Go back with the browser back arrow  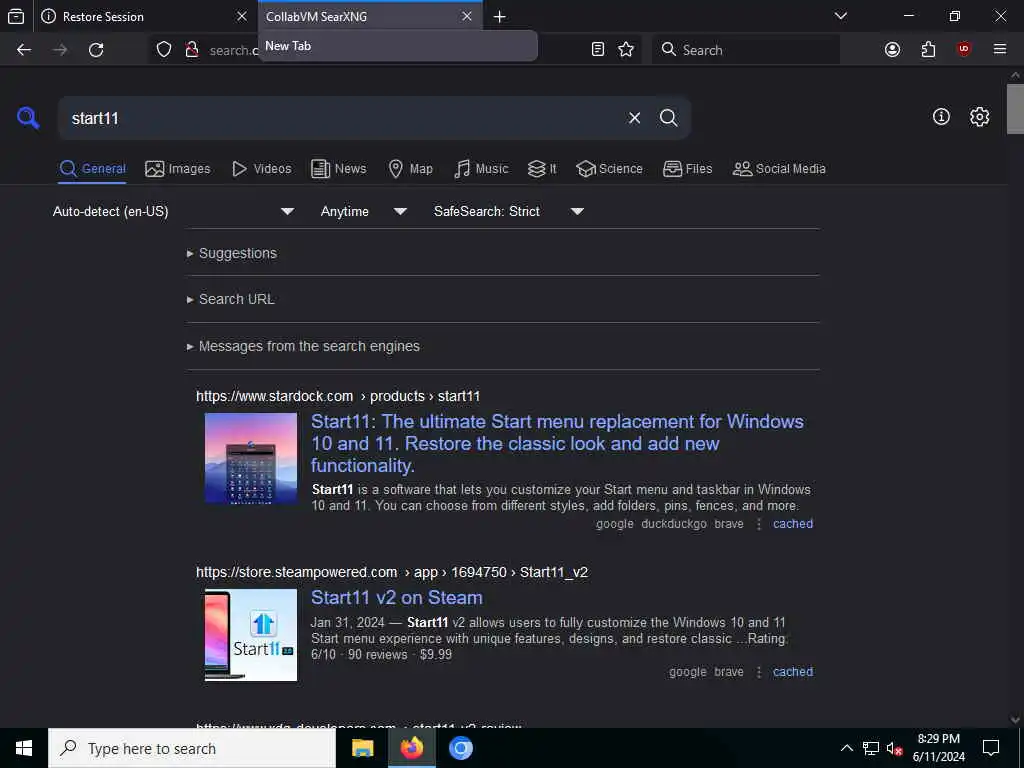click(24, 50)
